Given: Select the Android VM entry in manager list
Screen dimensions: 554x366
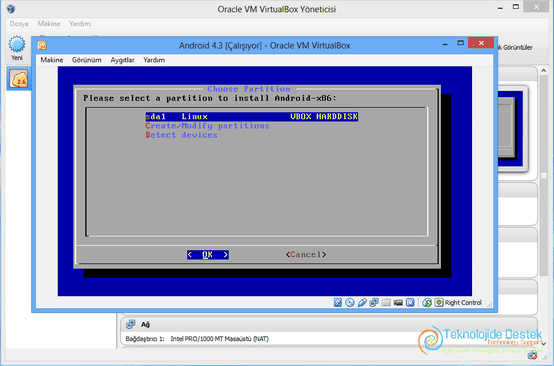Looking at the screenshot, I should tap(19, 78).
